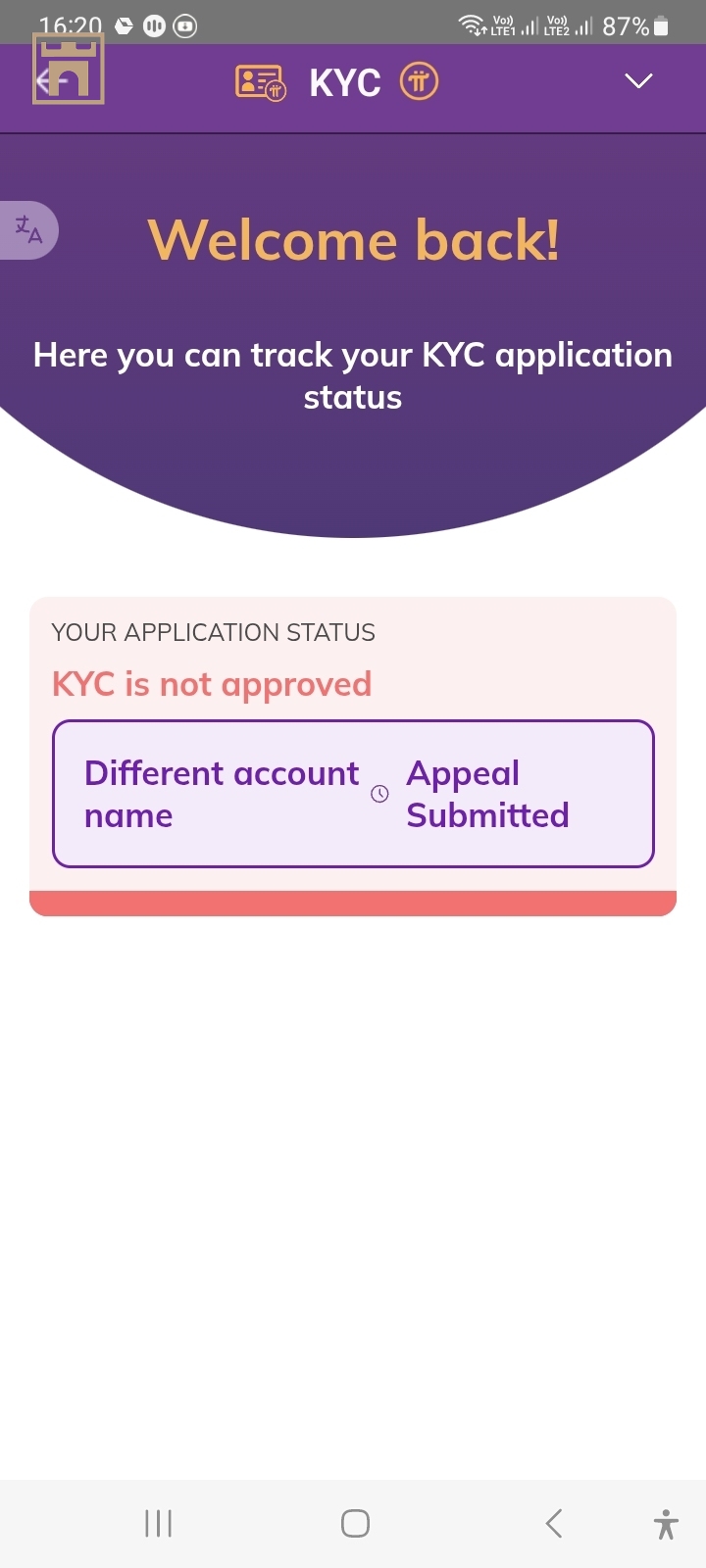Tap the back arrow in header

(51, 81)
